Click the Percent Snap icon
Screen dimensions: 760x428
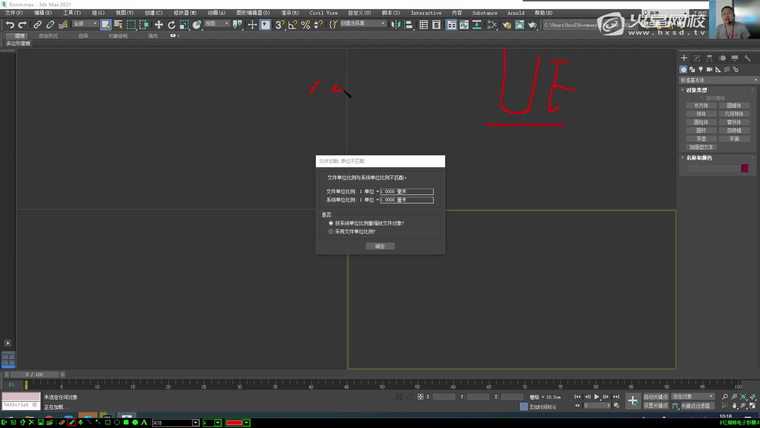click(305, 24)
